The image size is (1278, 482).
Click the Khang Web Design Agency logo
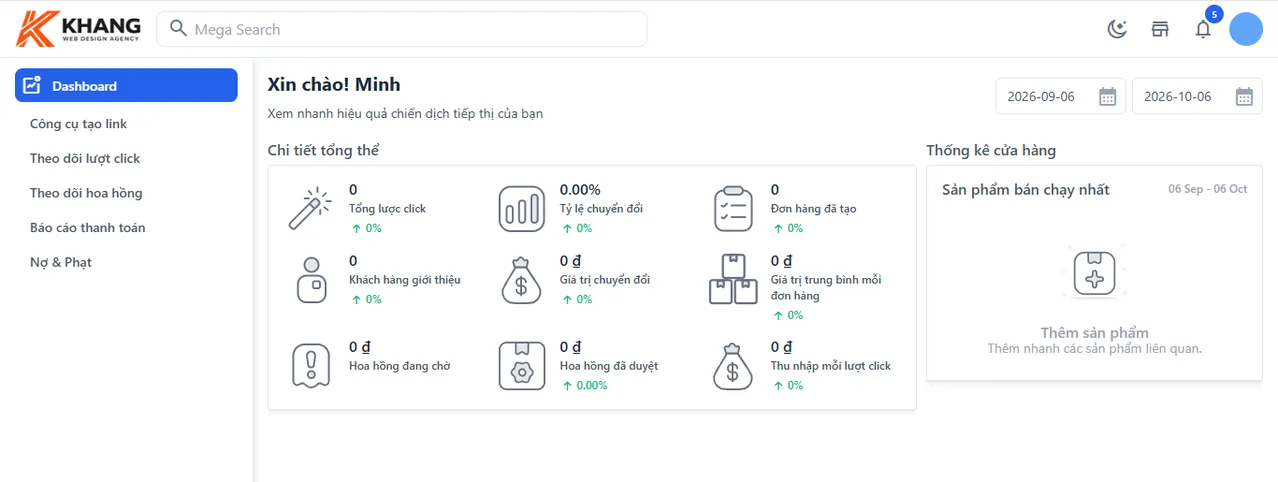point(78,29)
